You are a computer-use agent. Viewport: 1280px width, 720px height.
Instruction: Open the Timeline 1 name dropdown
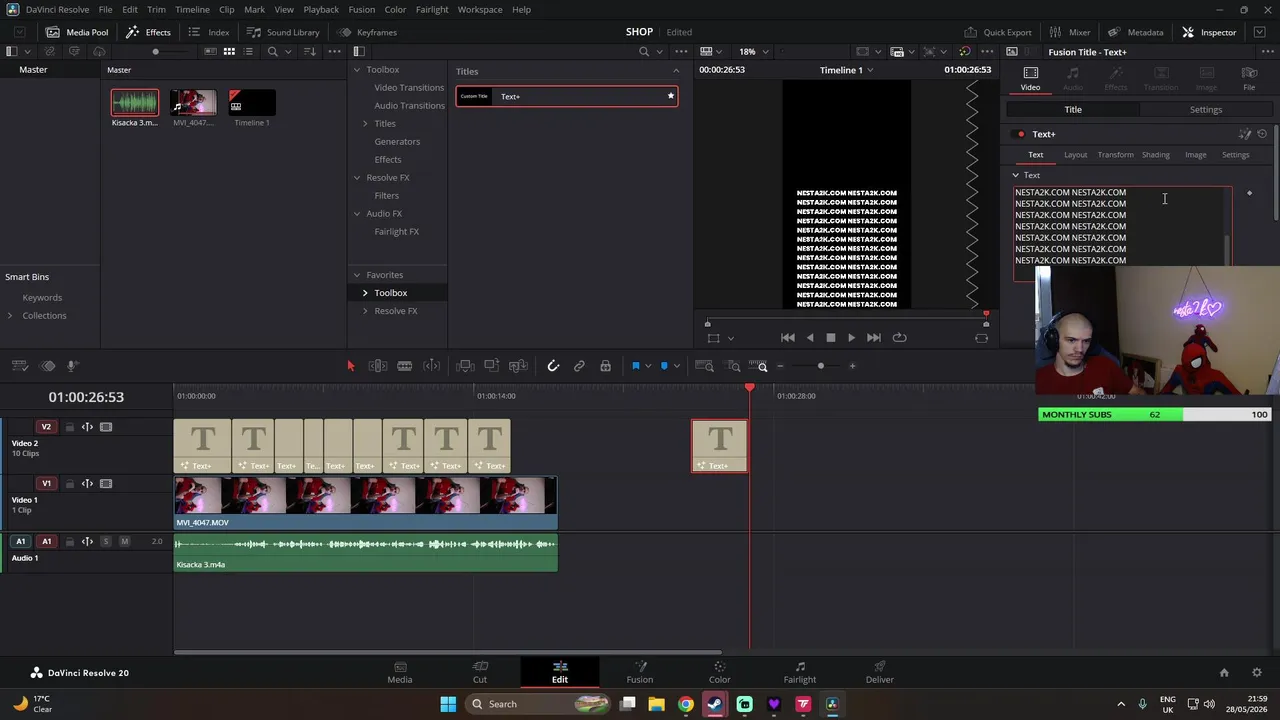pos(846,70)
